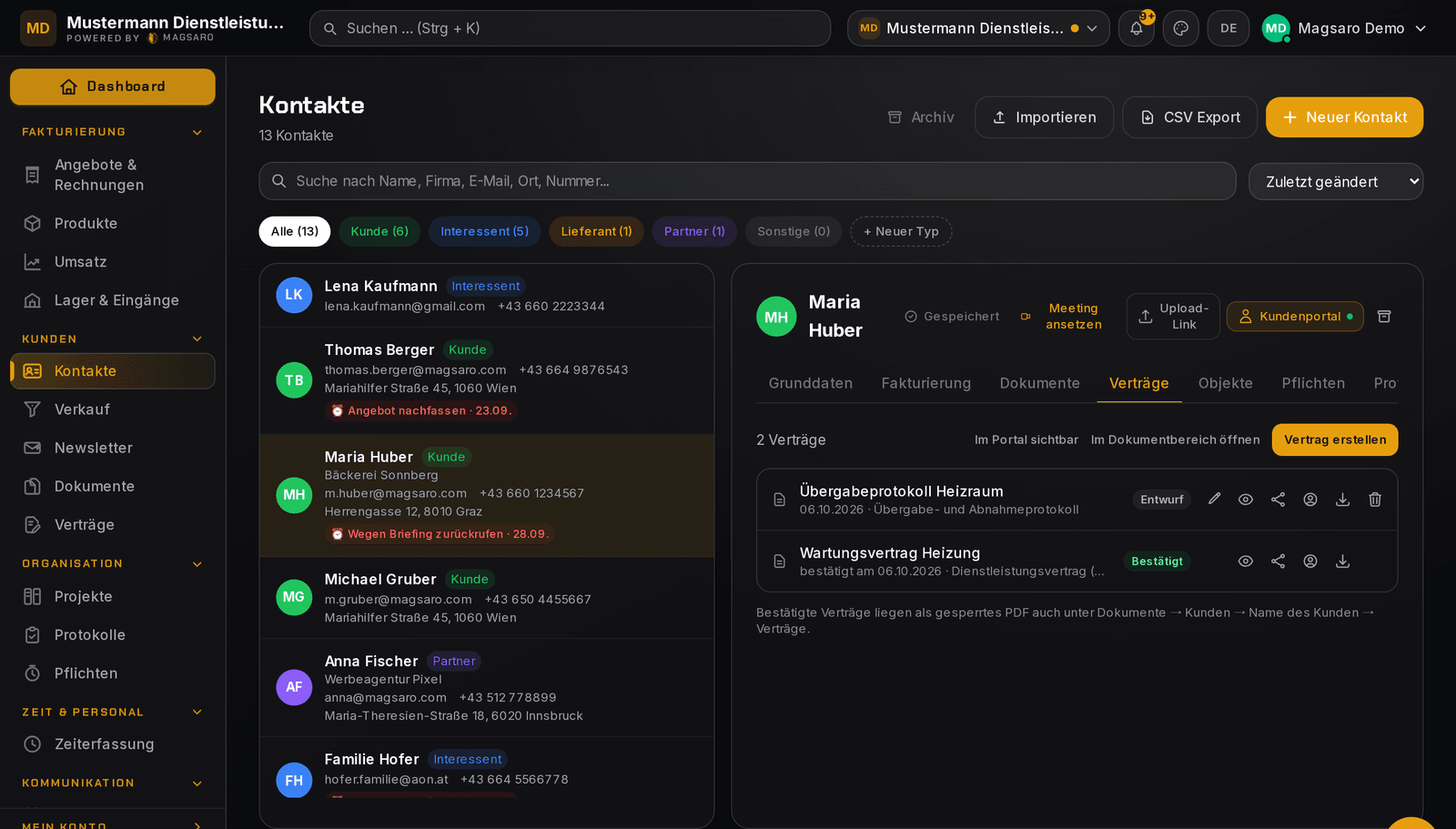Viewport: 1456px width, 829px height.
Task: Filter contacts by Interessent (5)
Action: click(x=485, y=231)
